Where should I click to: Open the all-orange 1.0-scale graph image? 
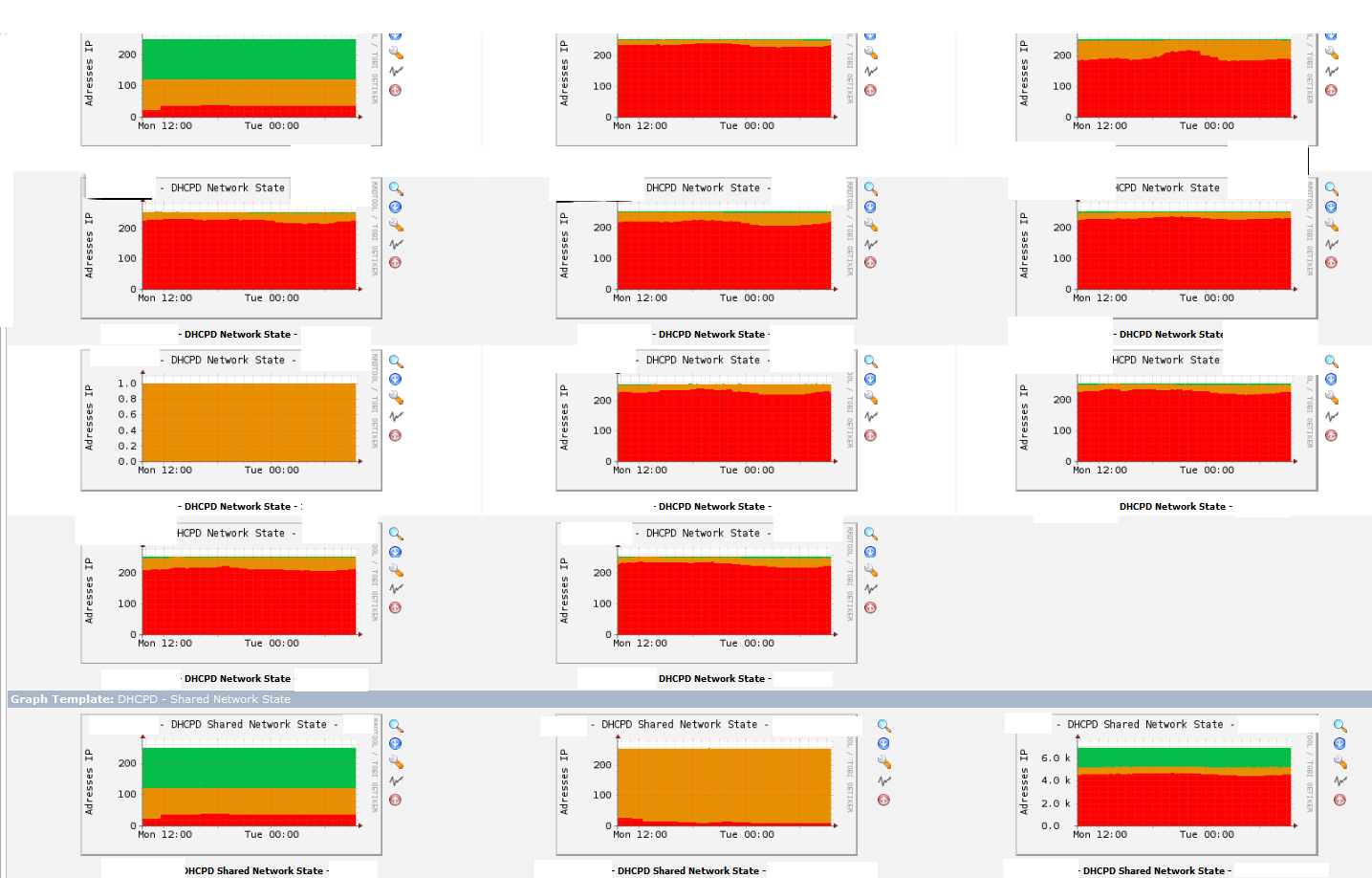click(x=231, y=420)
